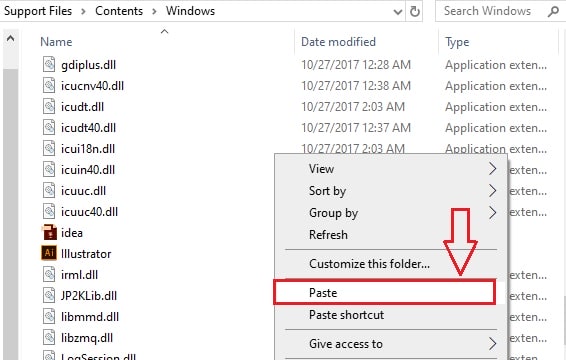Click the refresh icon beside address bar
Viewport: 566px width, 360px height.
[x=415, y=11]
